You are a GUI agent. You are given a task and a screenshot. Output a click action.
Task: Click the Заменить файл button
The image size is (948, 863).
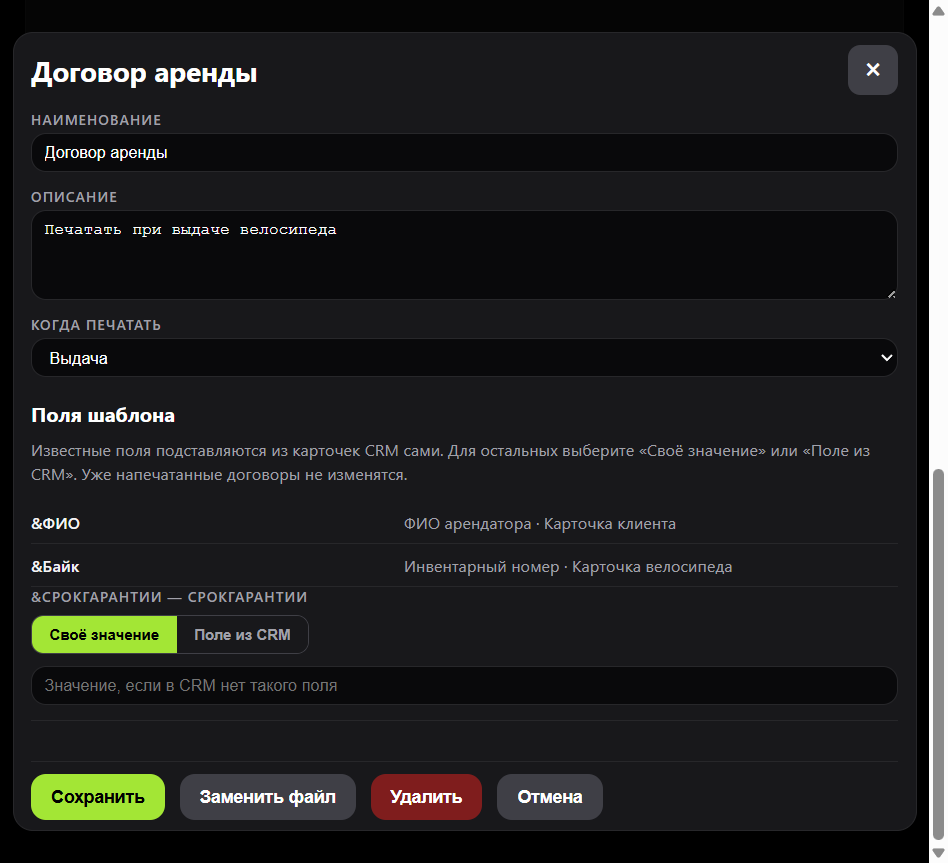pyautogui.click(x=268, y=796)
